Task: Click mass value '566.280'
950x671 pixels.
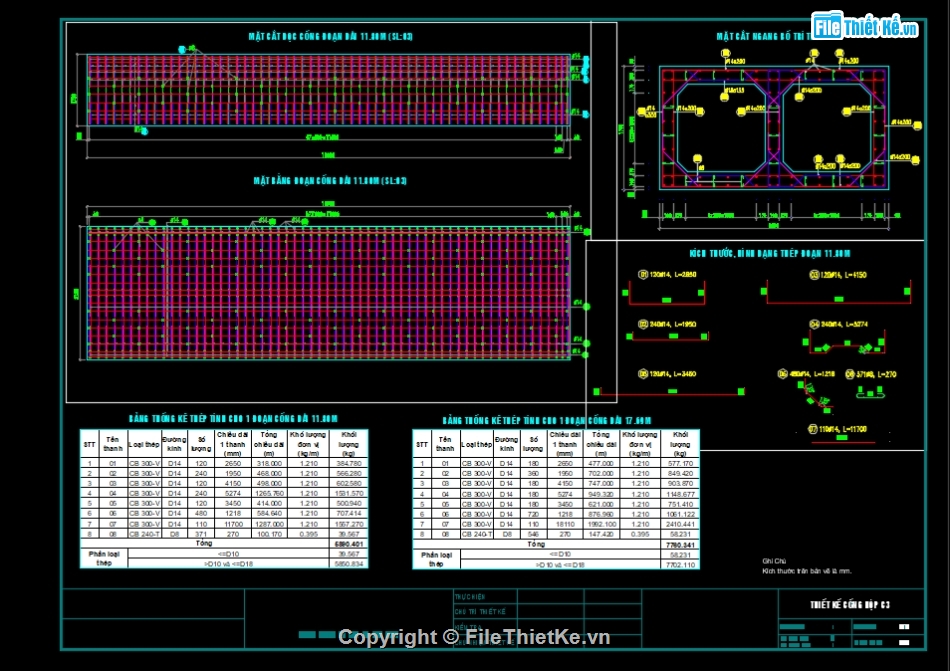Action: 349,474
